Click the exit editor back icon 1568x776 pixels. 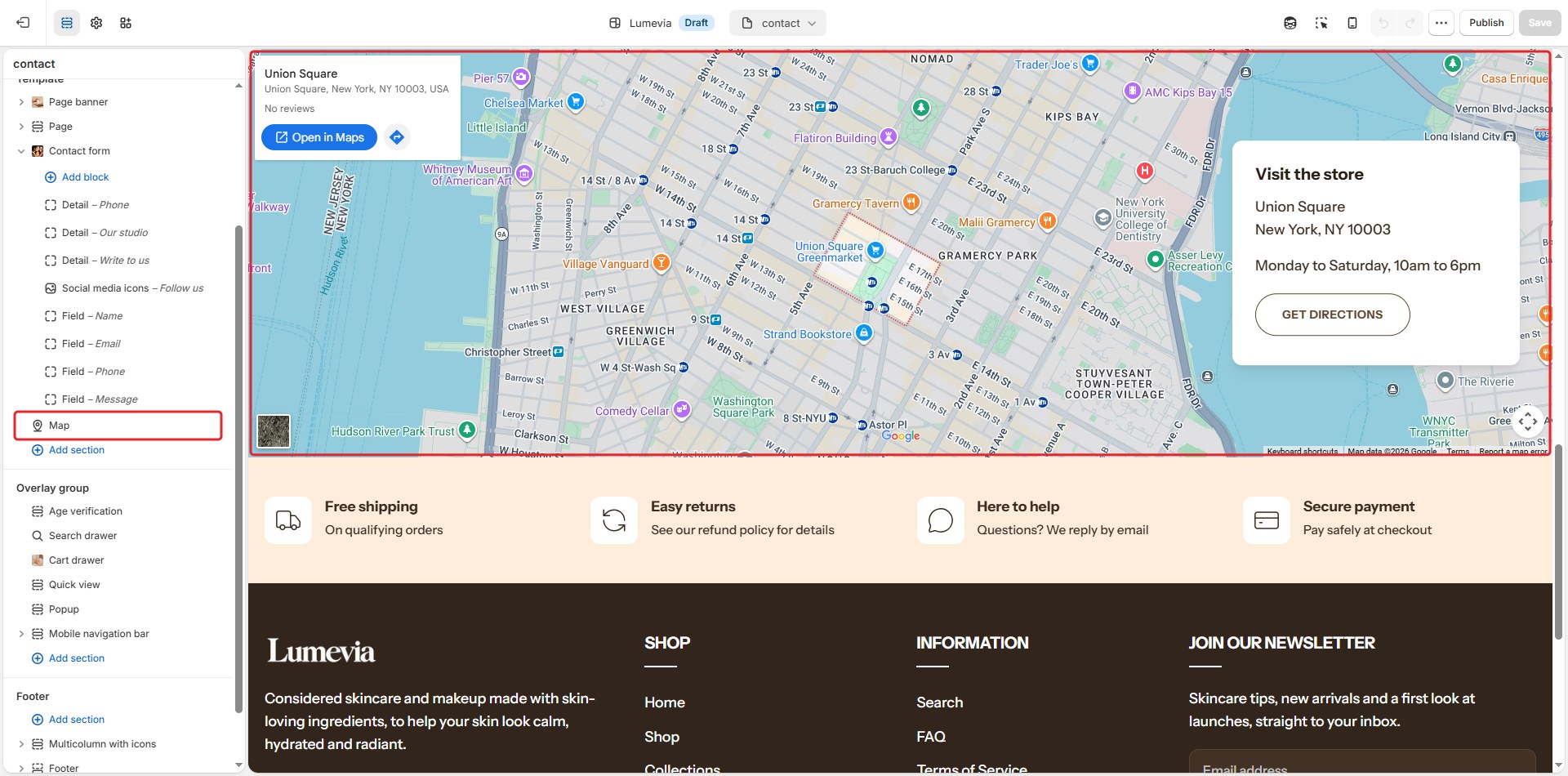(23, 23)
